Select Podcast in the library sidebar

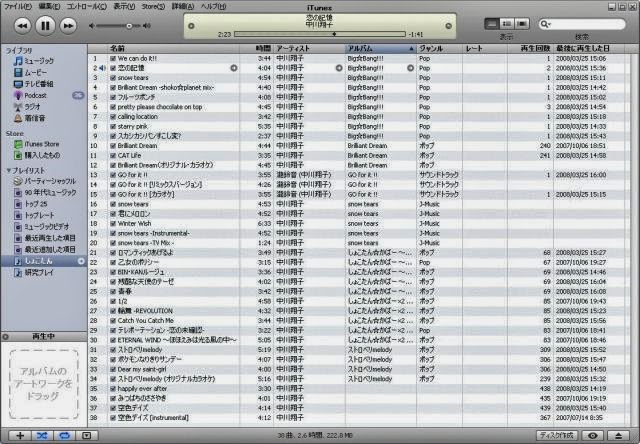(35, 95)
